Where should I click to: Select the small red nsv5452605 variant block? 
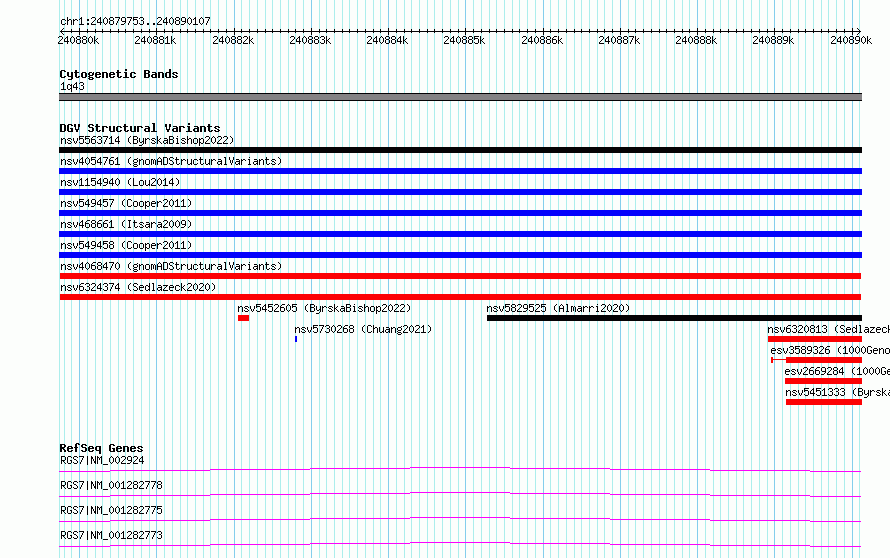(244, 318)
